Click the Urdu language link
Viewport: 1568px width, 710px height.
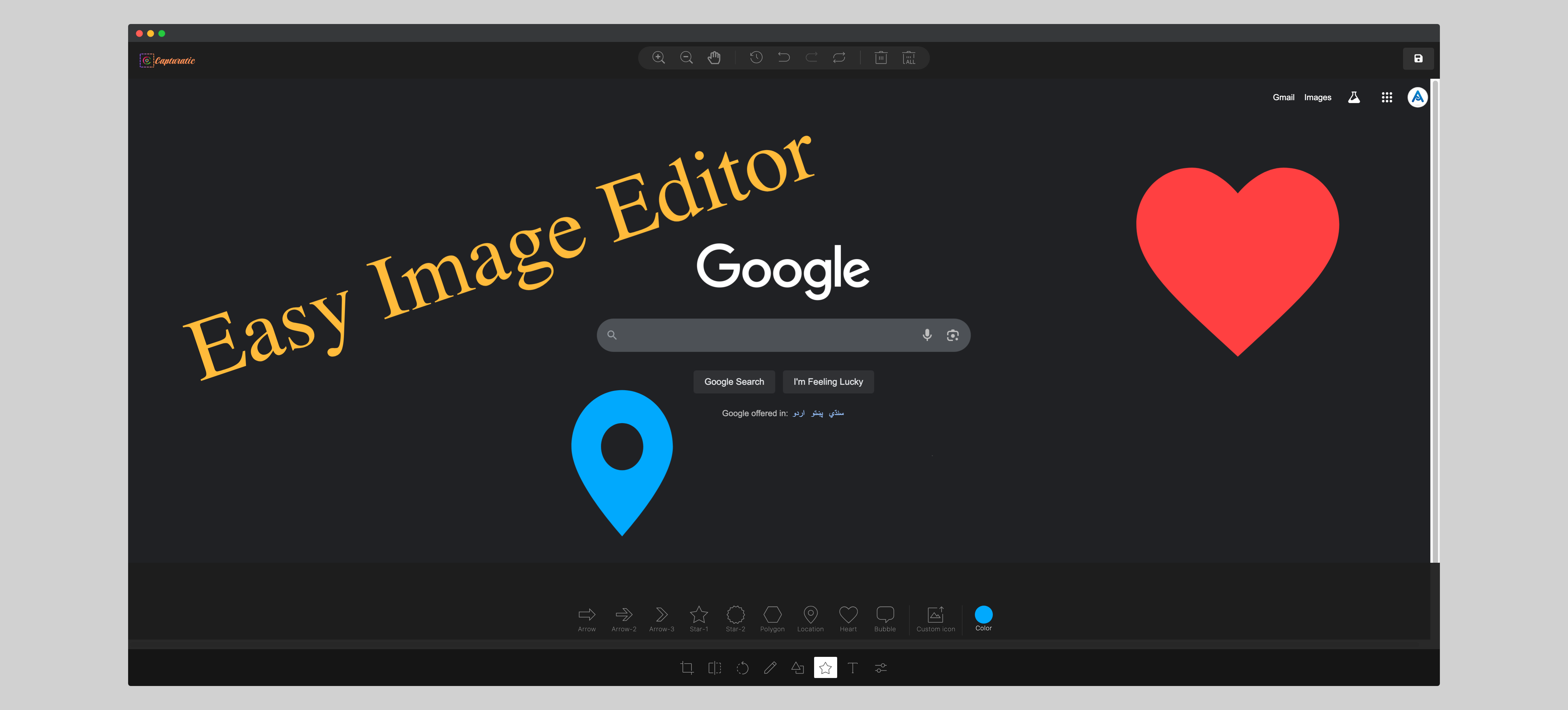[x=799, y=414]
